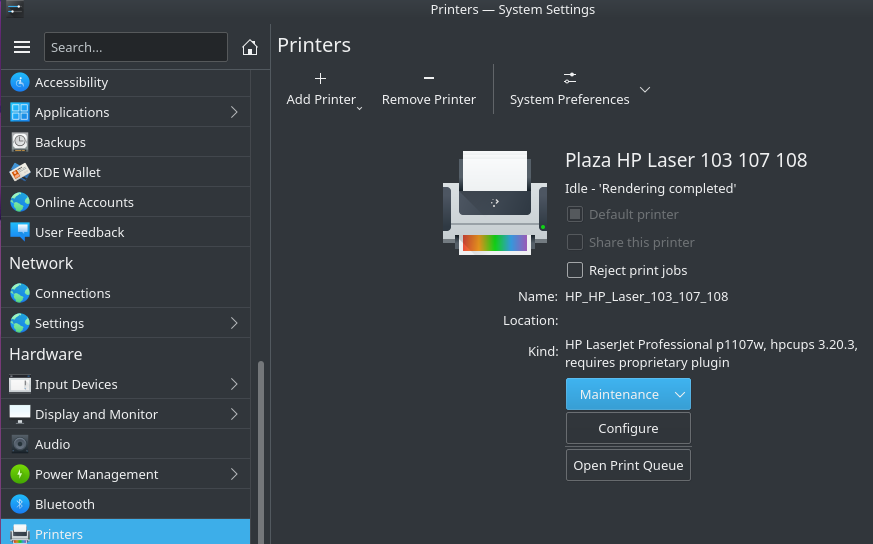
Task: Click the home icon next to search
Action: click(250, 47)
